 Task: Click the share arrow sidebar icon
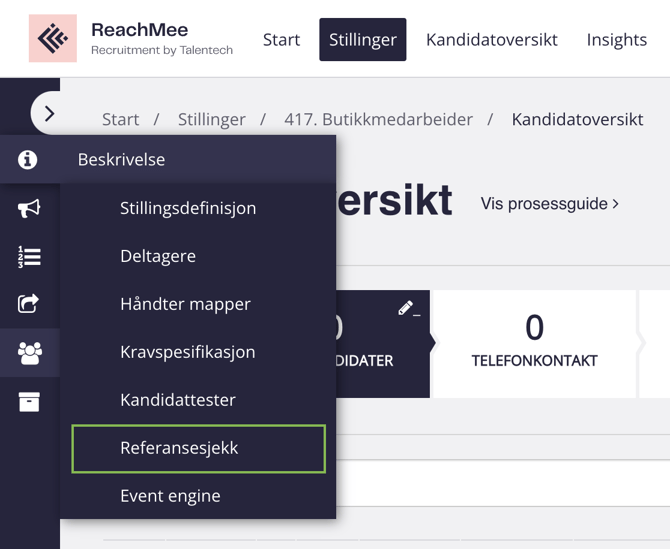[x=29, y=304]
